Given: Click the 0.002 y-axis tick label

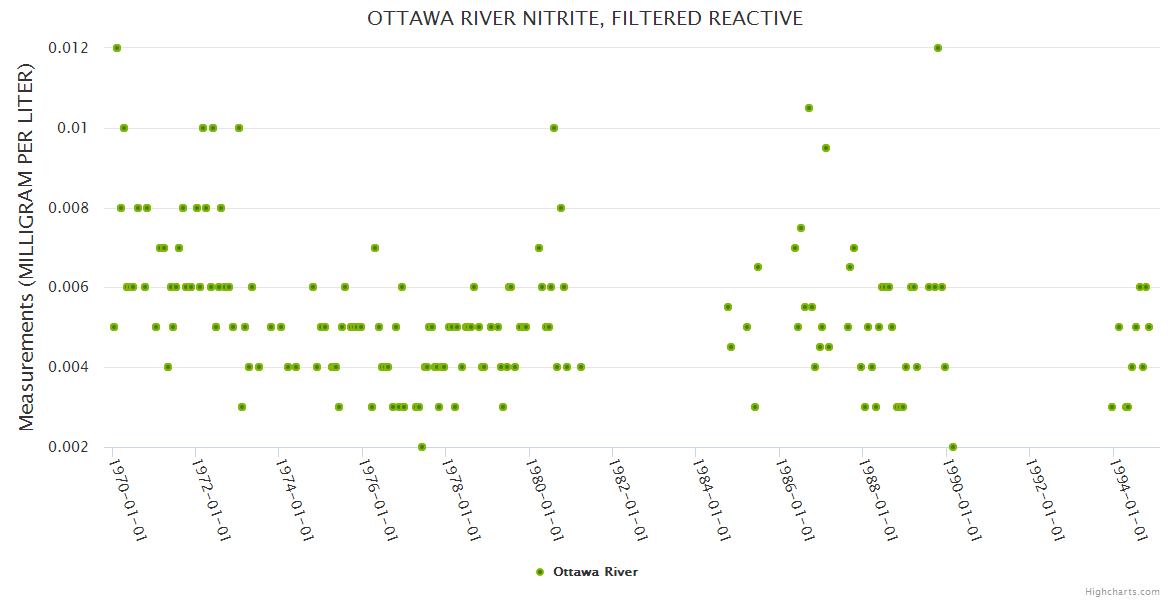Looking at the screenshot, I should tap(68, 447).
